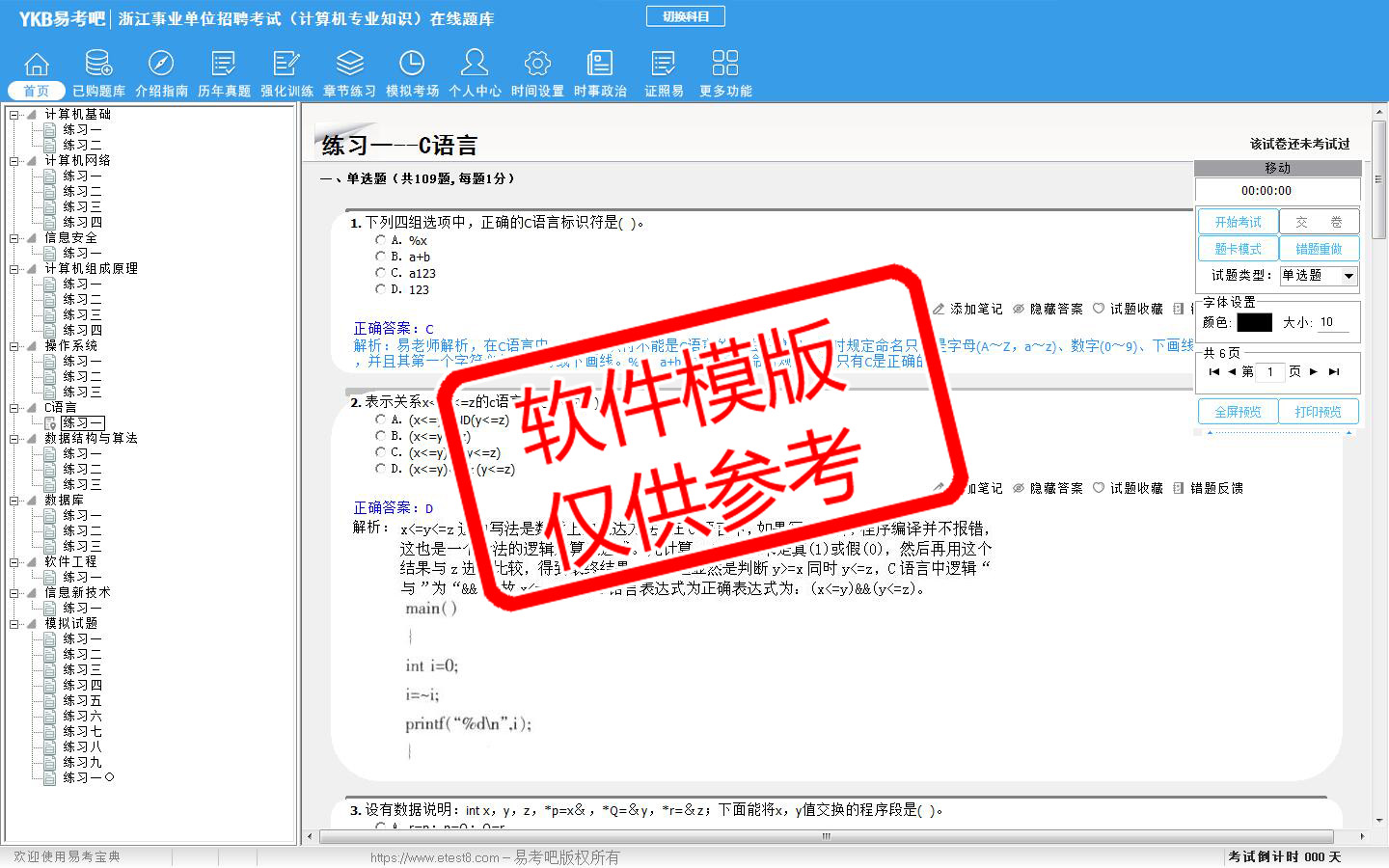Click the 切换科目 button
Viewport: 1389px width, 868px height.
point(685,16)
